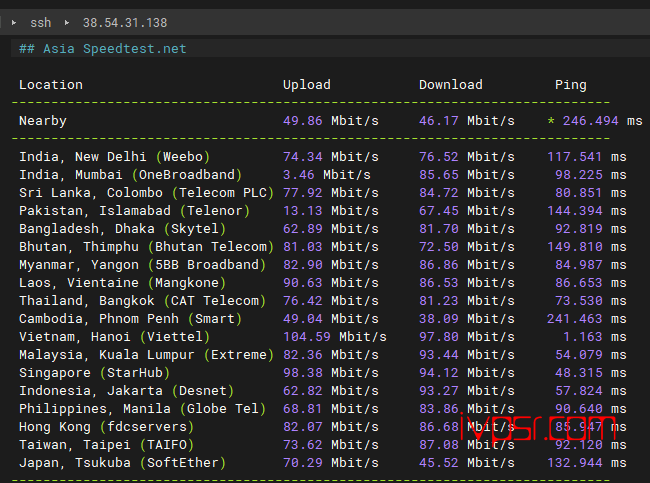Image resolution: width=650 pixels, height=483 pixels.
Task: Click Islamabad ping value 144.394
Action: coord(574,211)
